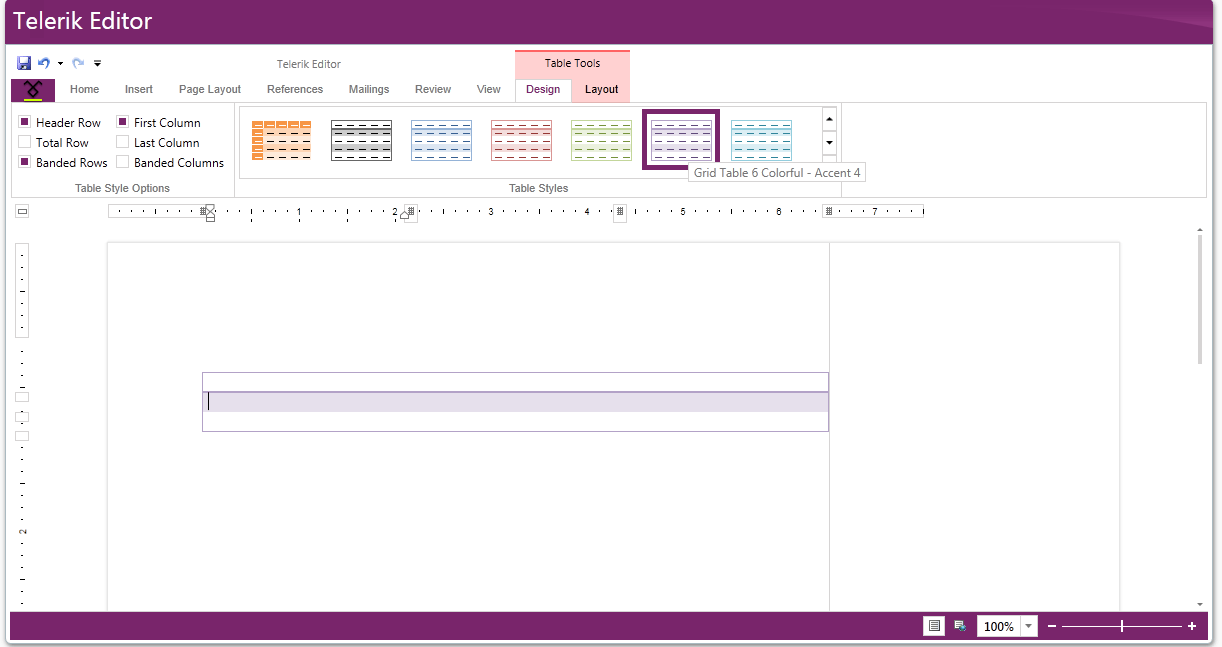
Task: Click the Save icon in quick access toolbar
Action: (24, 62)
